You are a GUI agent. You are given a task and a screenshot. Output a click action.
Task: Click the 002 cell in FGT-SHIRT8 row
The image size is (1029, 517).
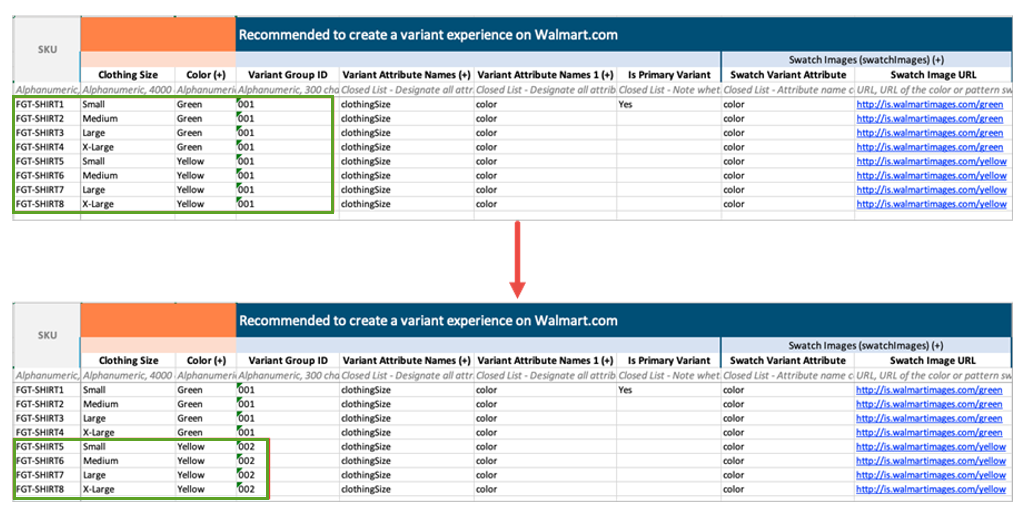pyautogui.click(x=287, y=489)
